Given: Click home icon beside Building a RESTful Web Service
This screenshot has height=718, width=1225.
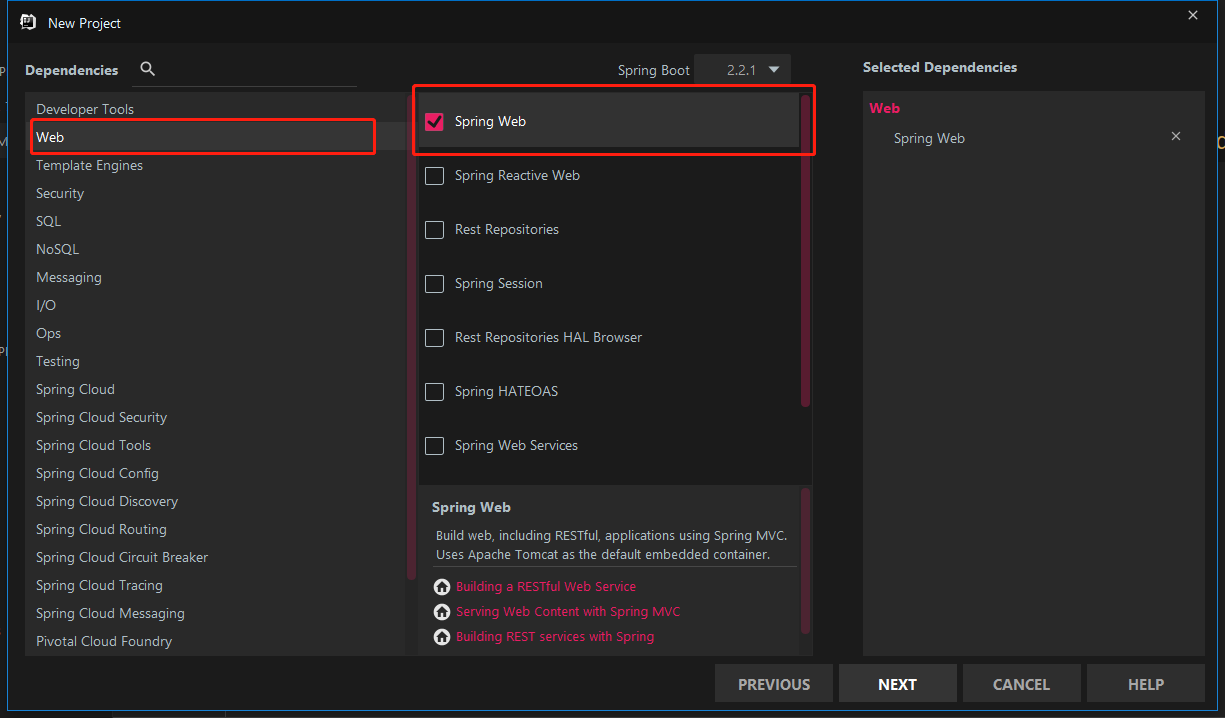Looking at the screenshot, I should 442,587.
